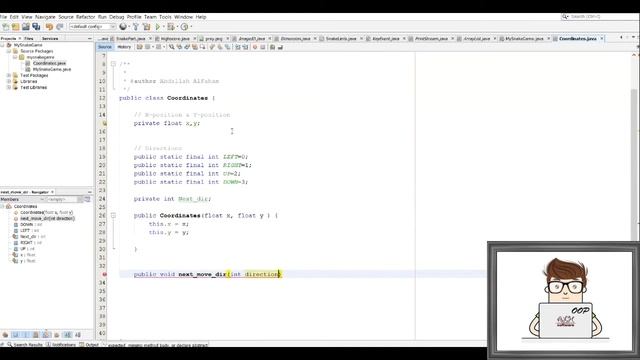Click the Stop Macro Recording icon
Image resolution: width=640 pixels, height=360 pixels.
262,47
